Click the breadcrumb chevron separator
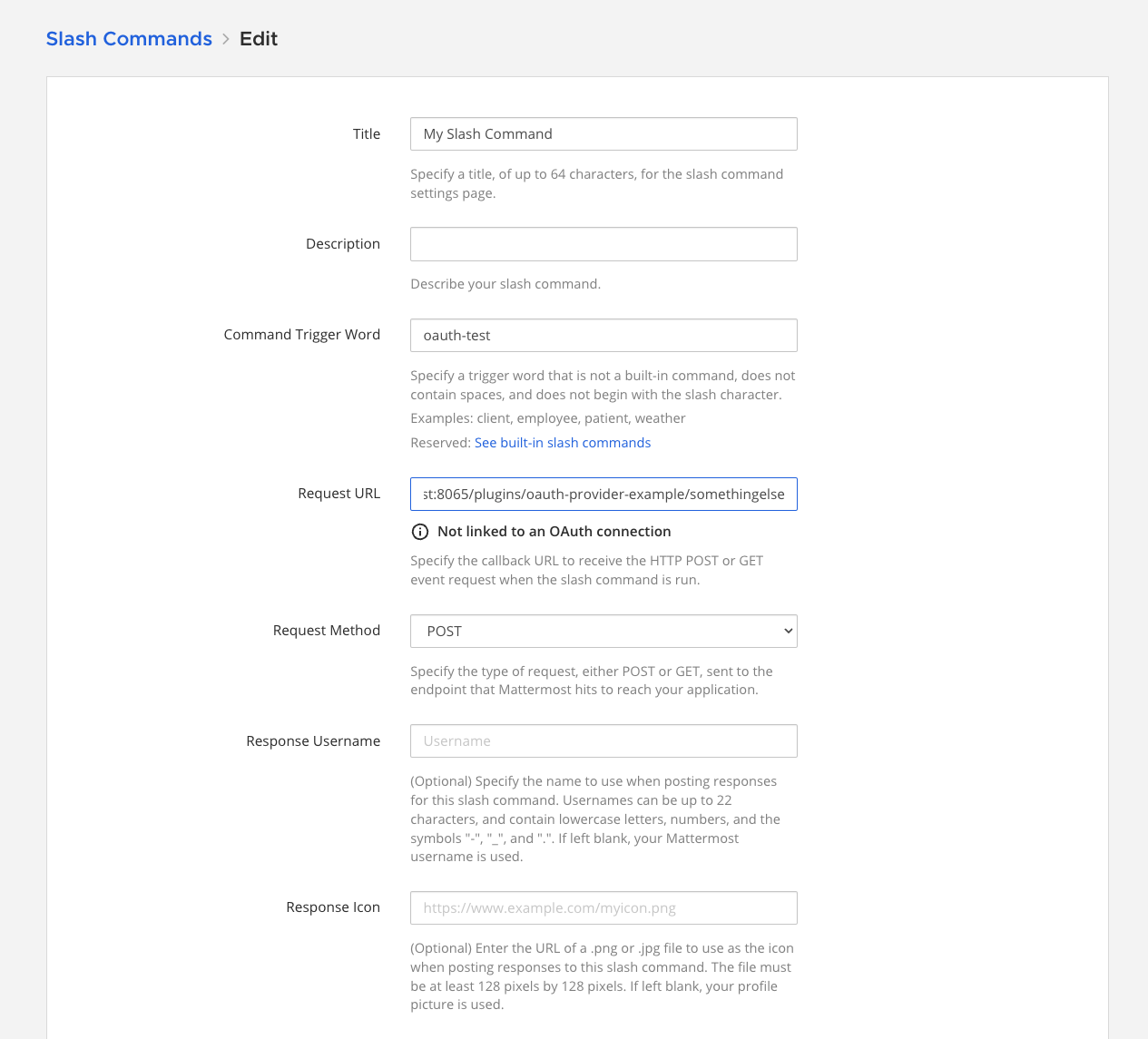 point(226,39)
